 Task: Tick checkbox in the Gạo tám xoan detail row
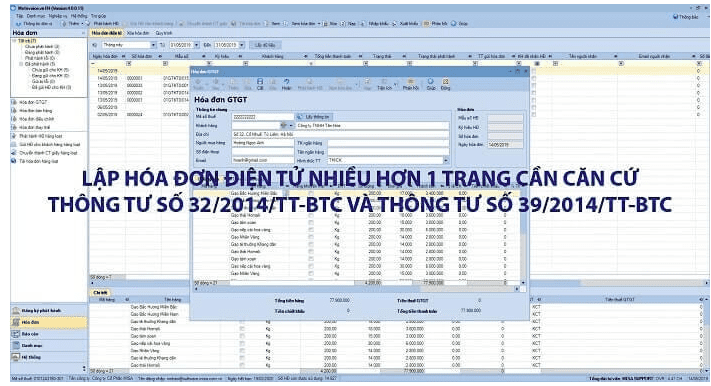pos(242,336)
